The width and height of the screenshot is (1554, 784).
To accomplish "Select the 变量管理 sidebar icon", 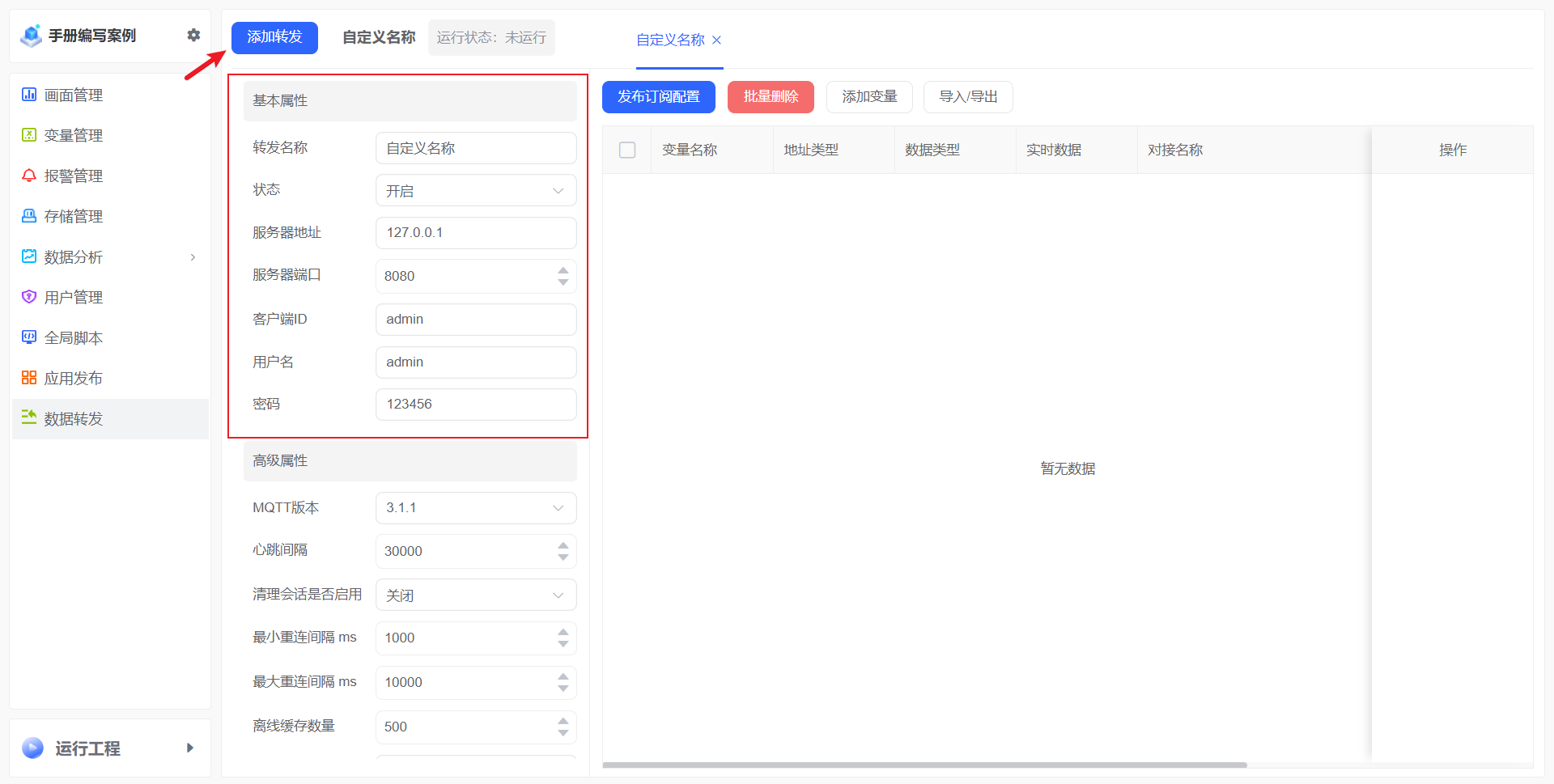I will [x=28, y=135].
